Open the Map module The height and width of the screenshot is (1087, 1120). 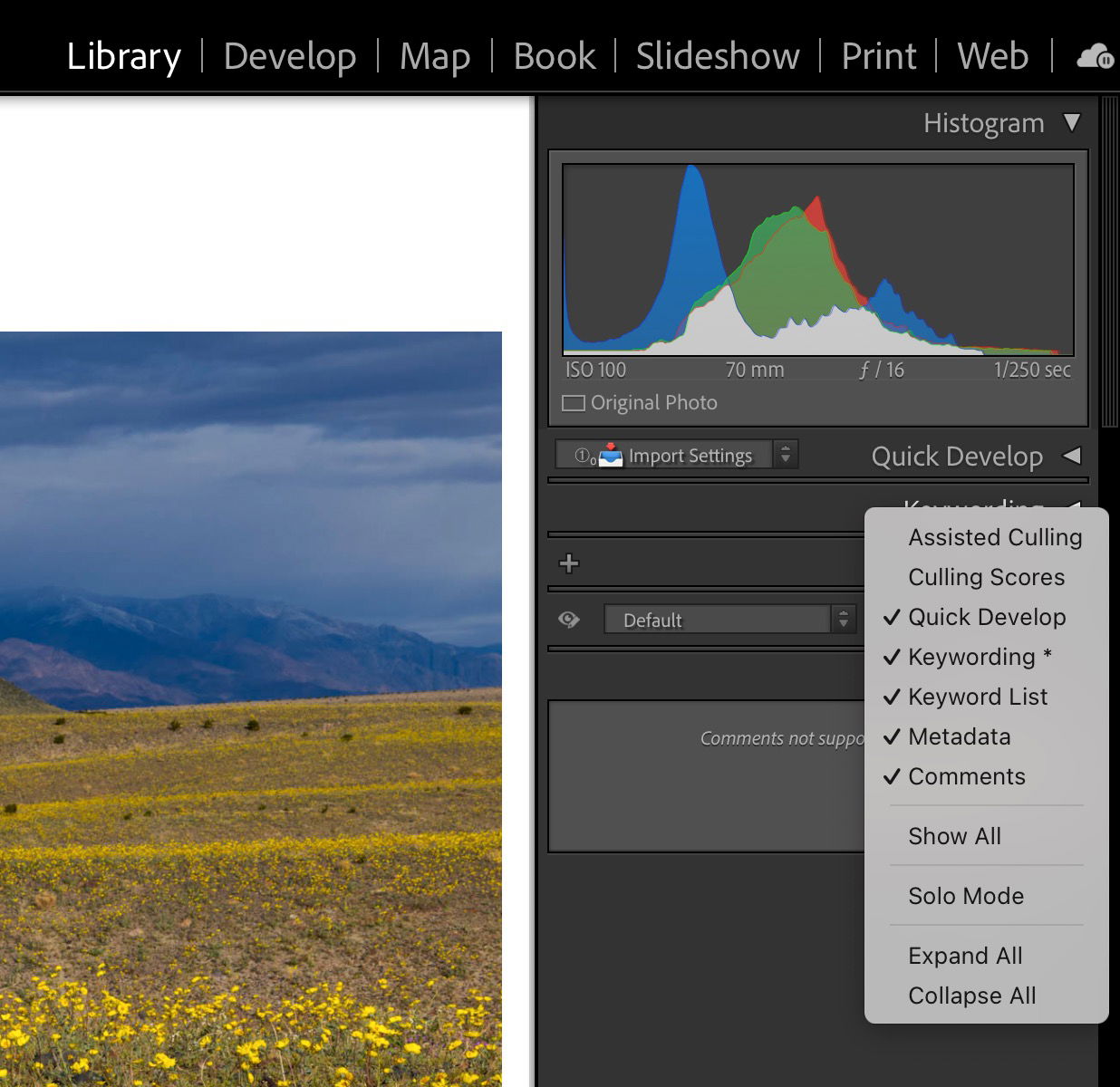(435, 56)
